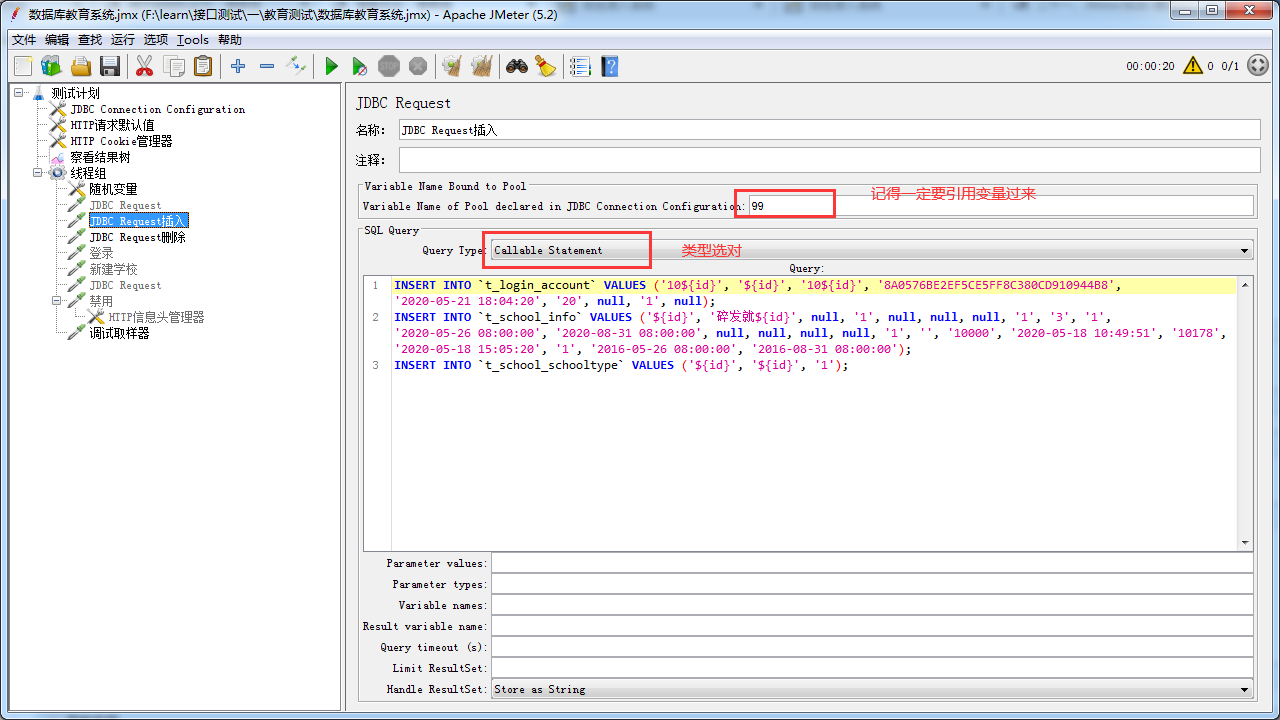Open the 查找 menu
The height and width of the screenshot is (720, 1280).
coord(90,40)
